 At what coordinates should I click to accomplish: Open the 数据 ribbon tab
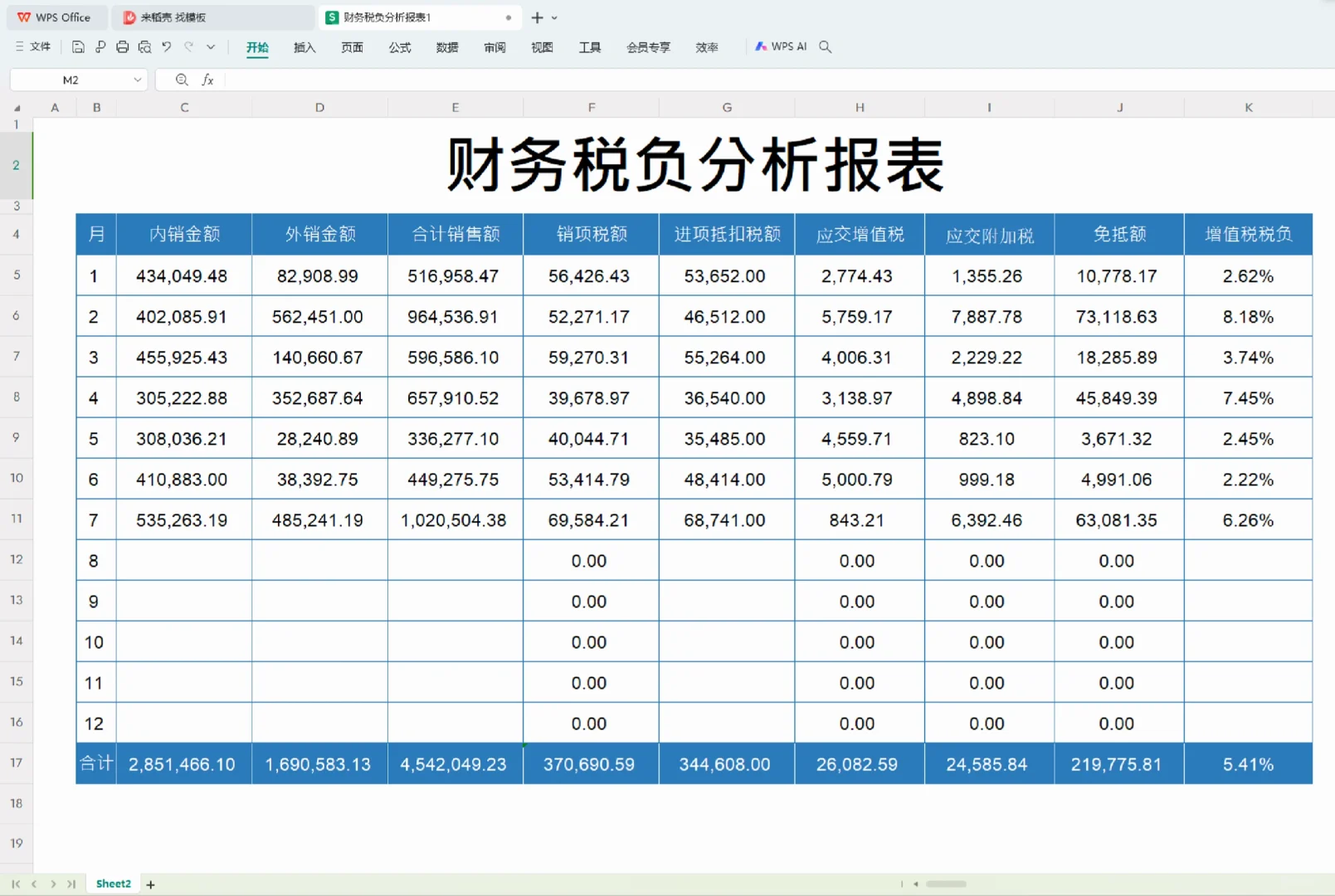click(446, 47)
